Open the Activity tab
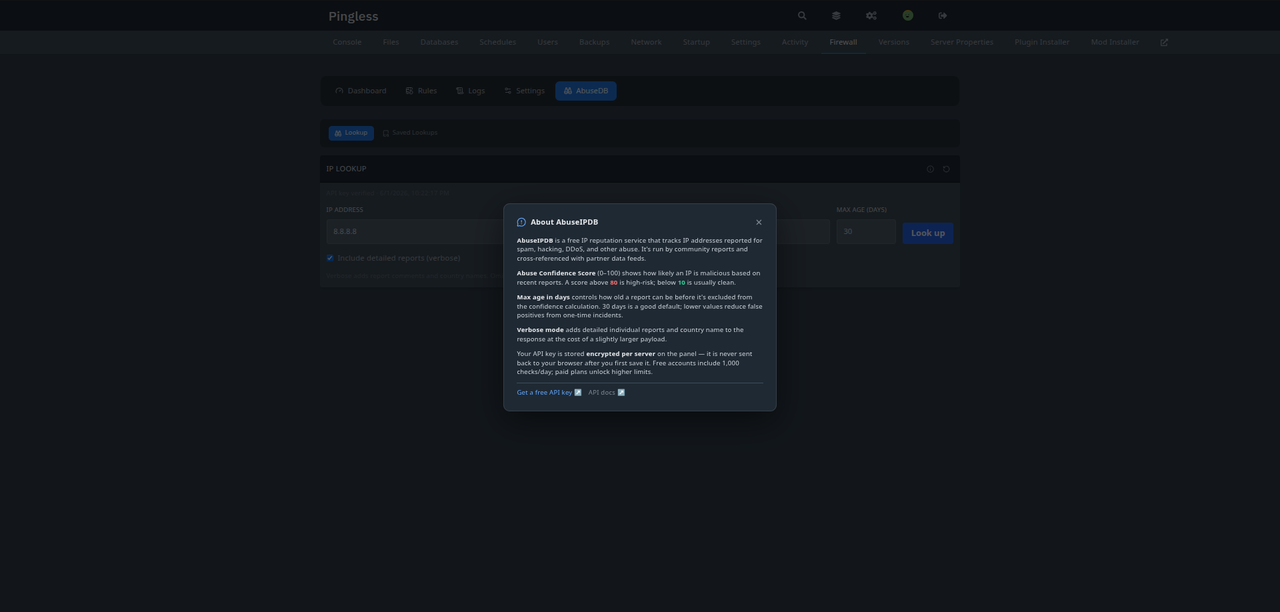This screenshot has width=1280, height=612. click(795, 42)
